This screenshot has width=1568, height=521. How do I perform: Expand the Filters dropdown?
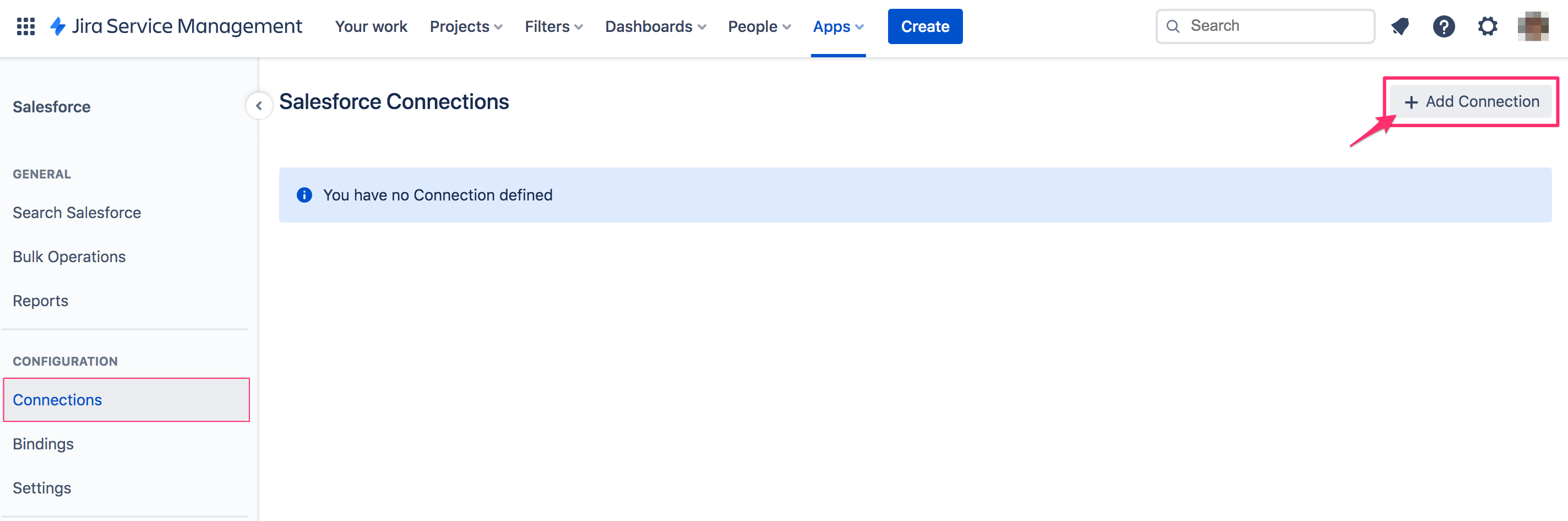(554, 26)
